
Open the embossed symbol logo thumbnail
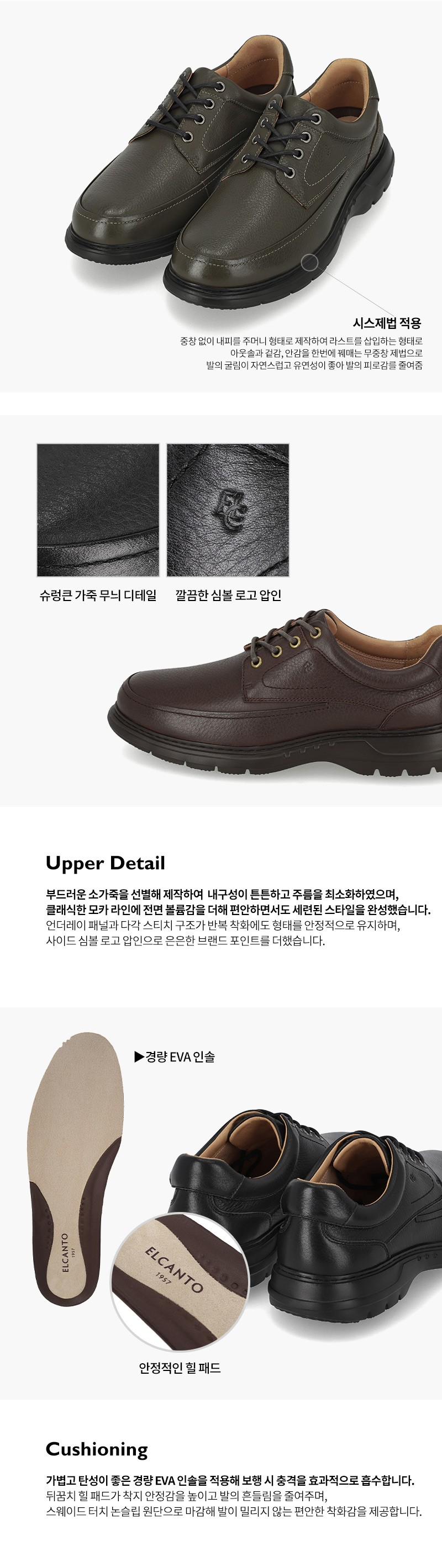228,510
